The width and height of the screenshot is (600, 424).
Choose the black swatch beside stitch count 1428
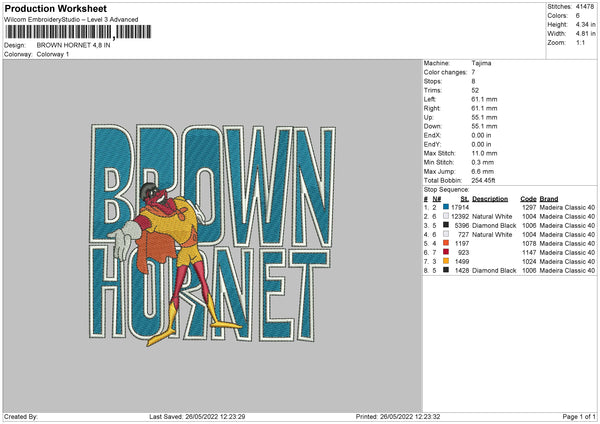tap(446, 270)
